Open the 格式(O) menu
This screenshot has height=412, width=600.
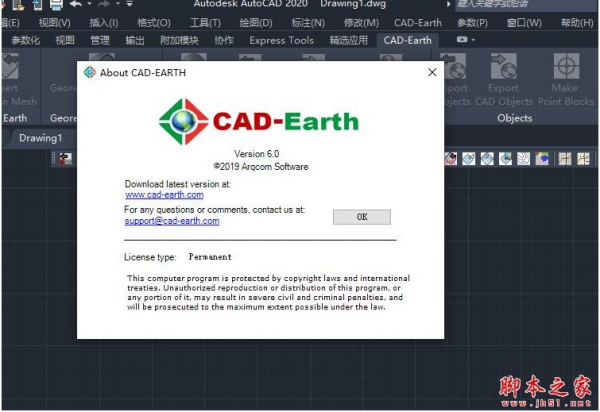click(x=154, y=23)
